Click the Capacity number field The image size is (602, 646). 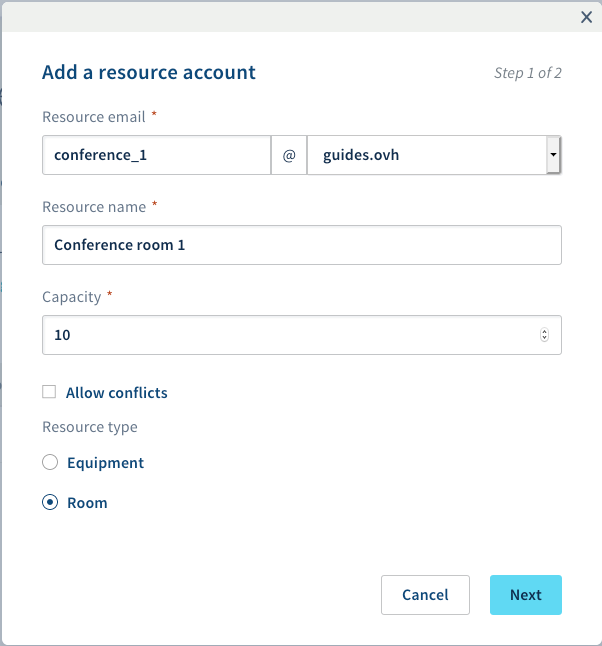290,335
